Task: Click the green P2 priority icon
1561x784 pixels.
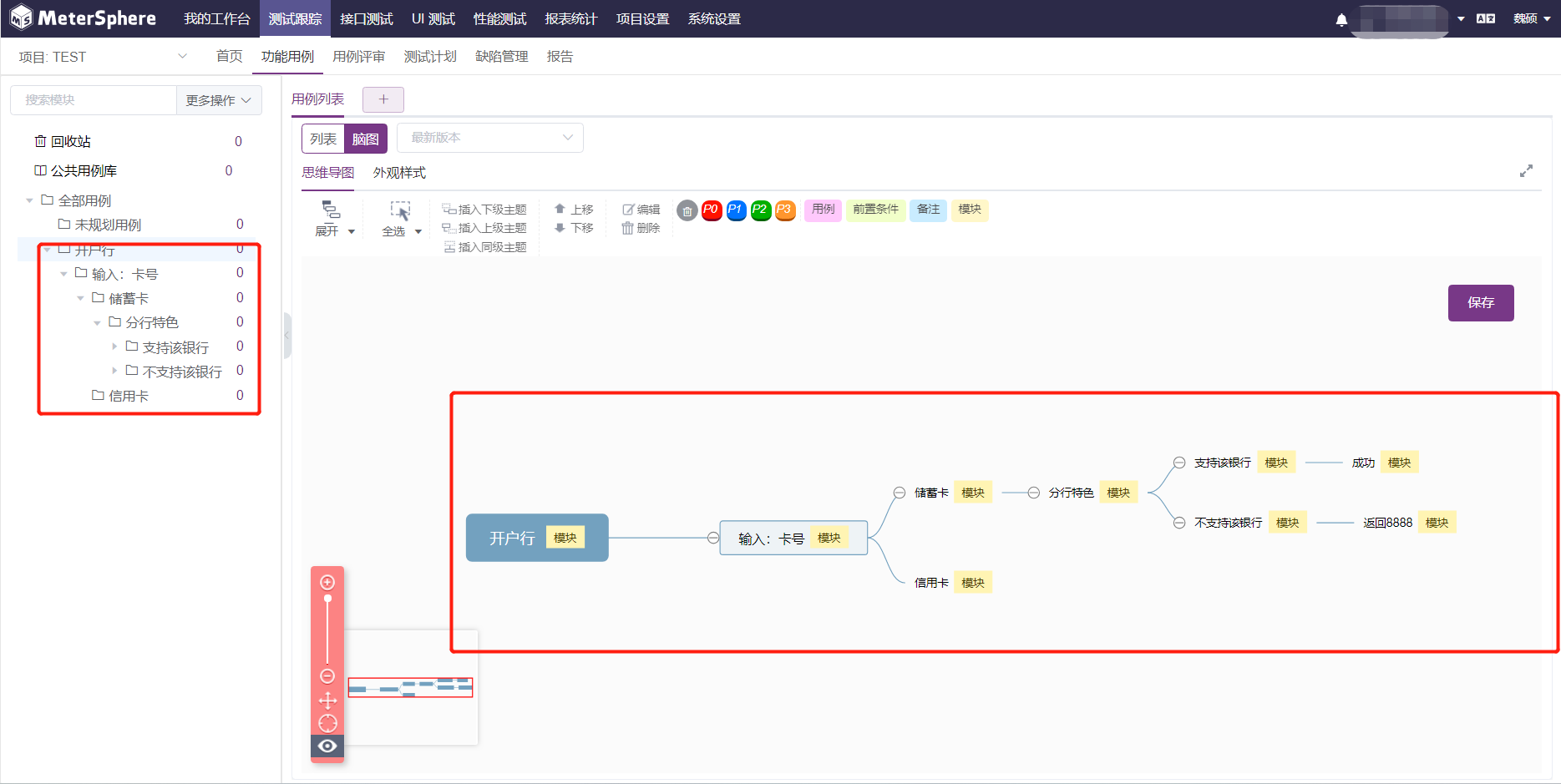Action: (760, 210)
